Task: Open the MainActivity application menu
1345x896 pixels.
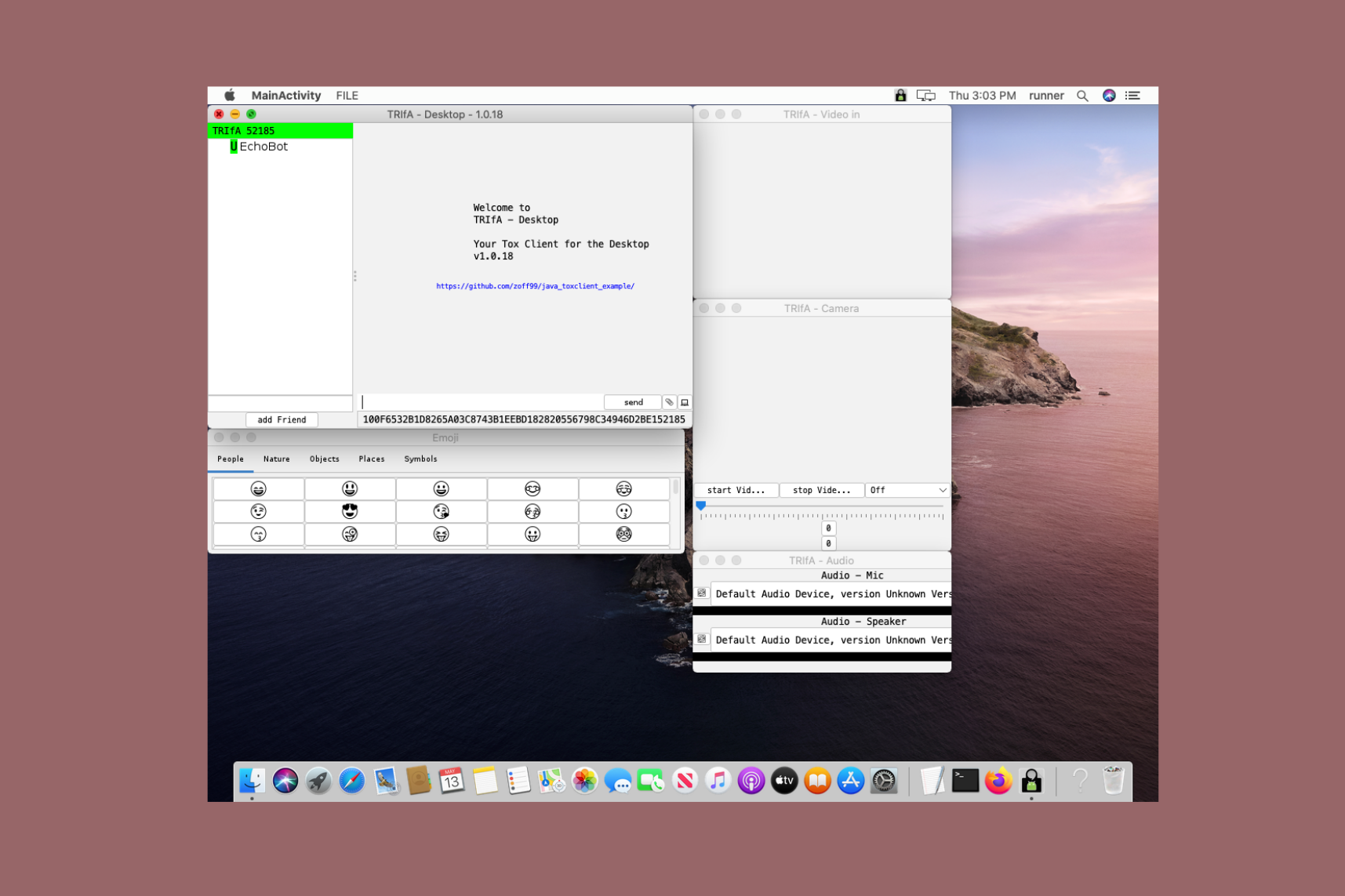Action: (285, 96)
